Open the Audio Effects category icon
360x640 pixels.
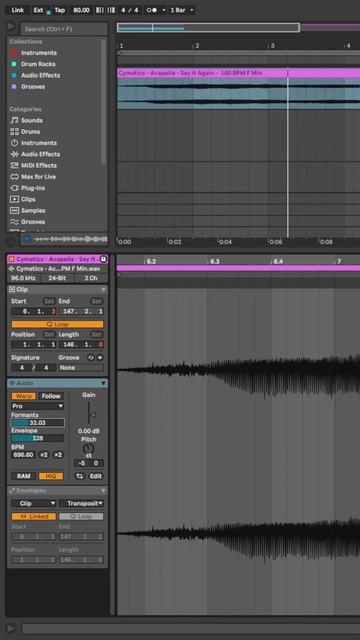[14, 154]
